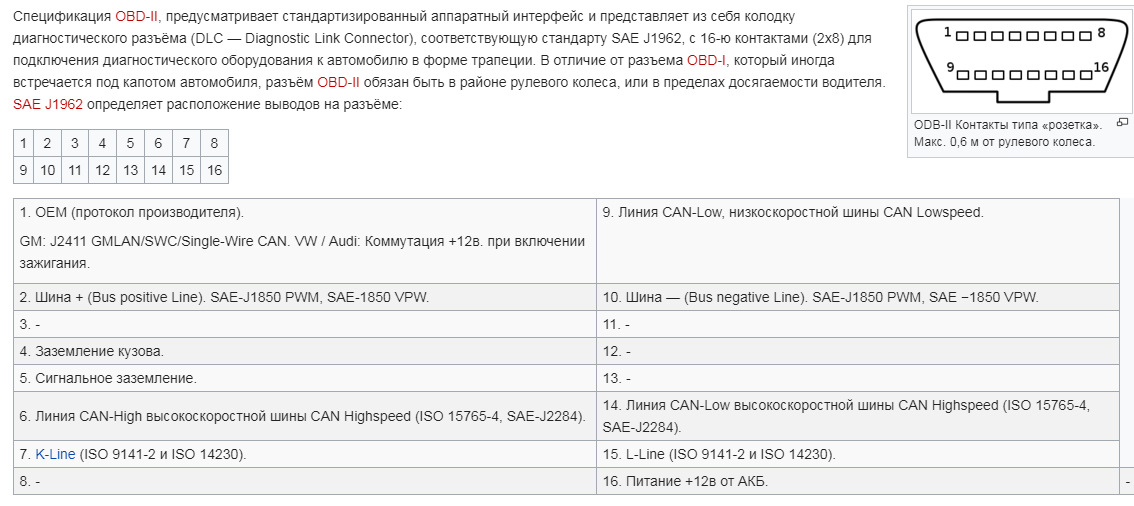Image resolution: width=1134 pixels, height=506 pixels.
Task: Open the OBD-II link after "Спецификация"
Action: (137, 18)
